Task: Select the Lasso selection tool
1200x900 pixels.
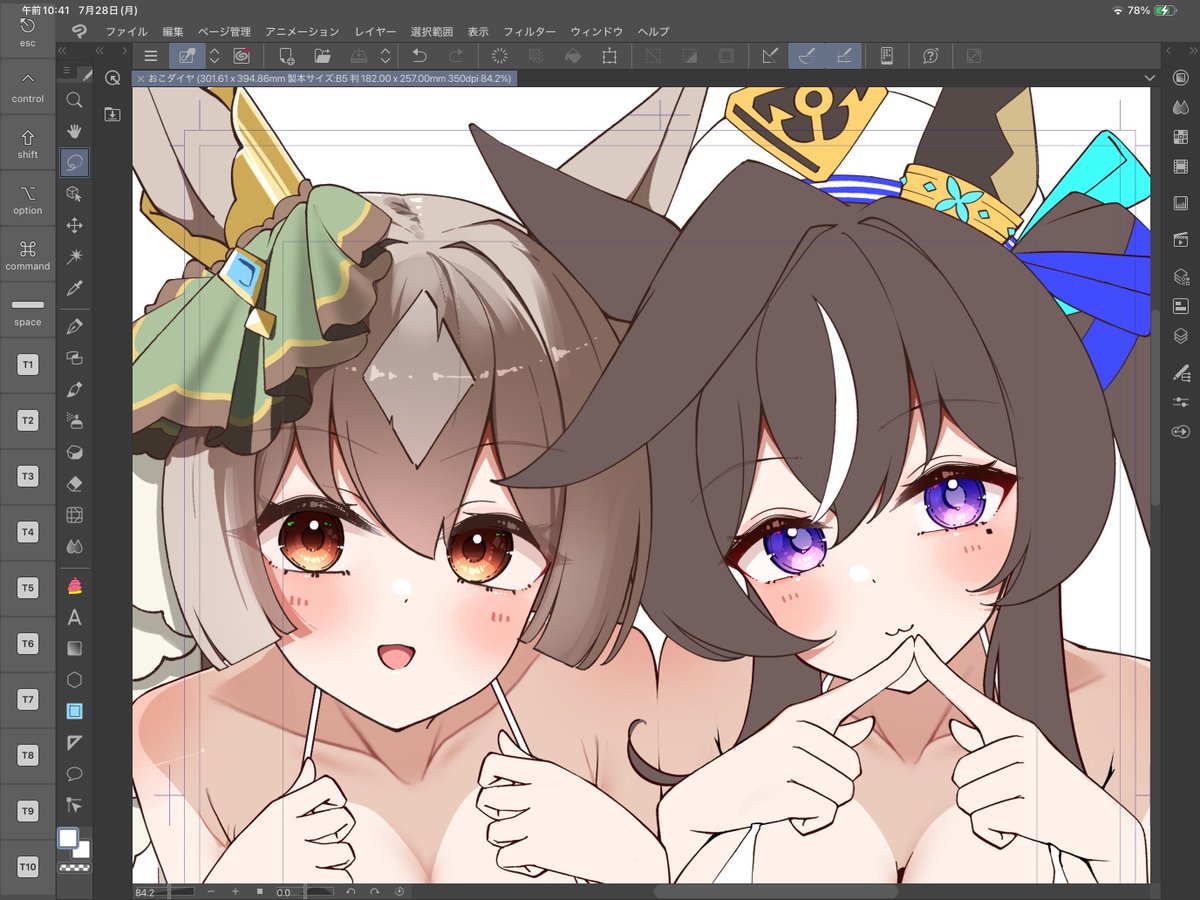Action: click(74, 161)
